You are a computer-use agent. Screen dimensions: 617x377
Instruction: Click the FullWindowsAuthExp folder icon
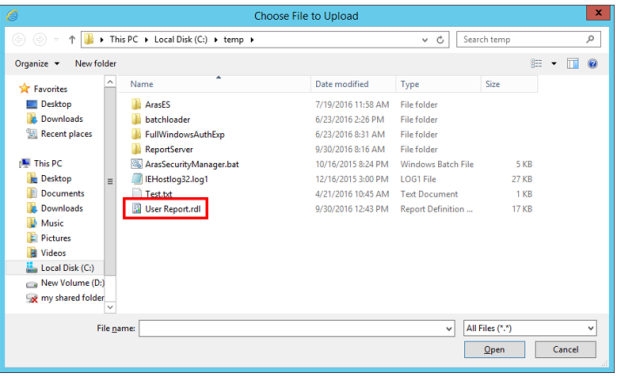(x=136, y=134)
